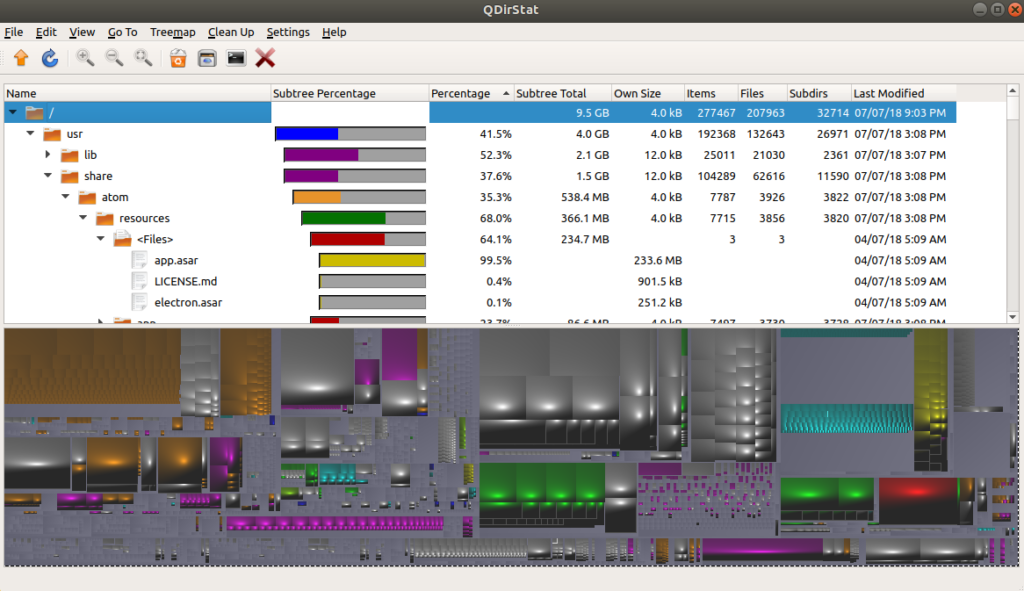Open a terminal in the current directory
The image size is (1024, 591).
[234, 57]
